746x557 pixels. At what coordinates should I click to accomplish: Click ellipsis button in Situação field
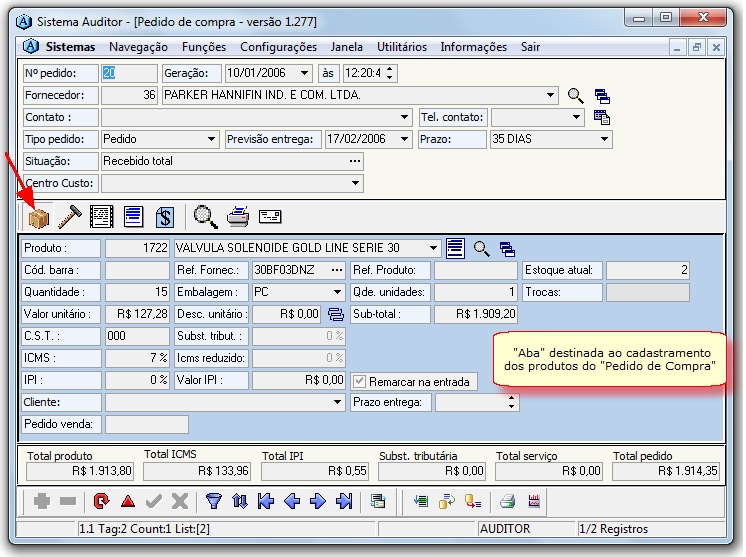(x=355, y=161)
